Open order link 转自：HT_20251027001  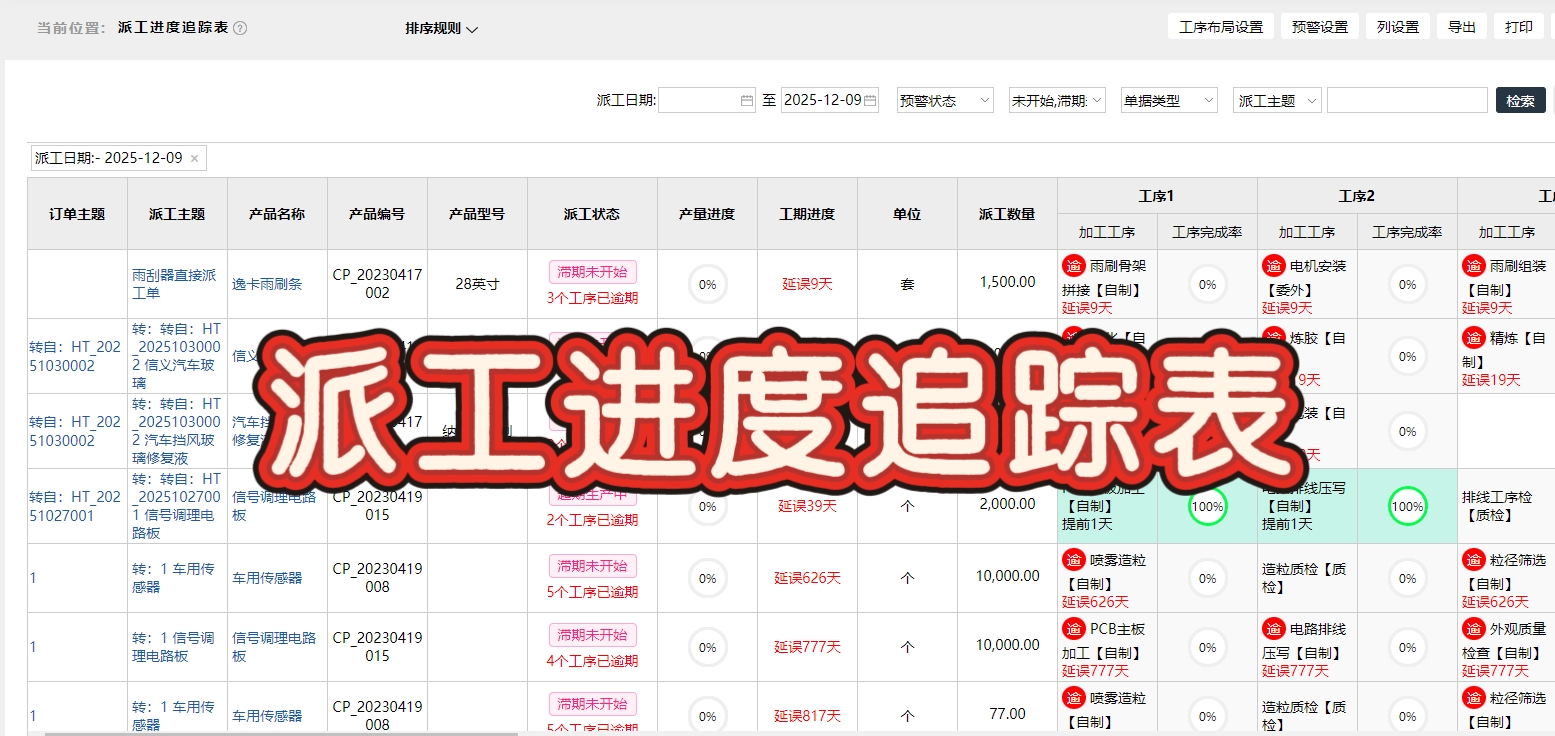pos(75,506)
